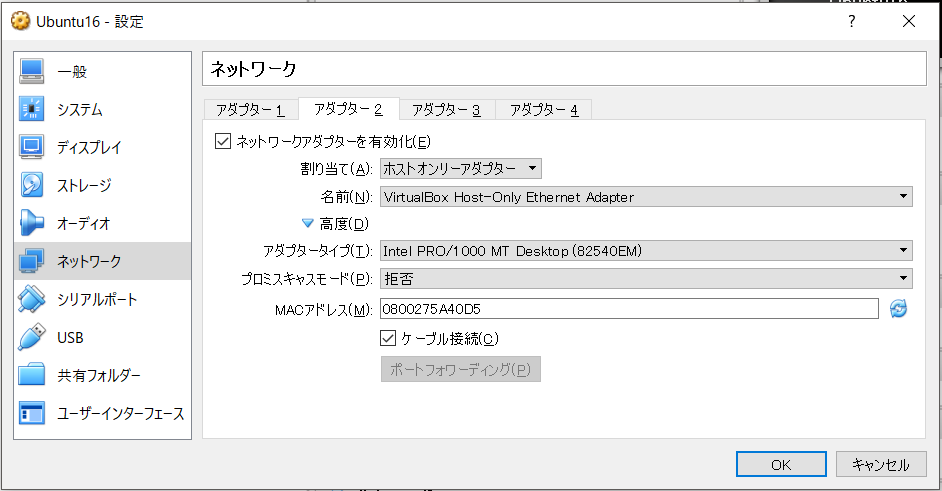Toggle ネットワークアダプターを有効化 checkbox
The width and height of the screenshot is (942, 491).
[x=223, y=141]
